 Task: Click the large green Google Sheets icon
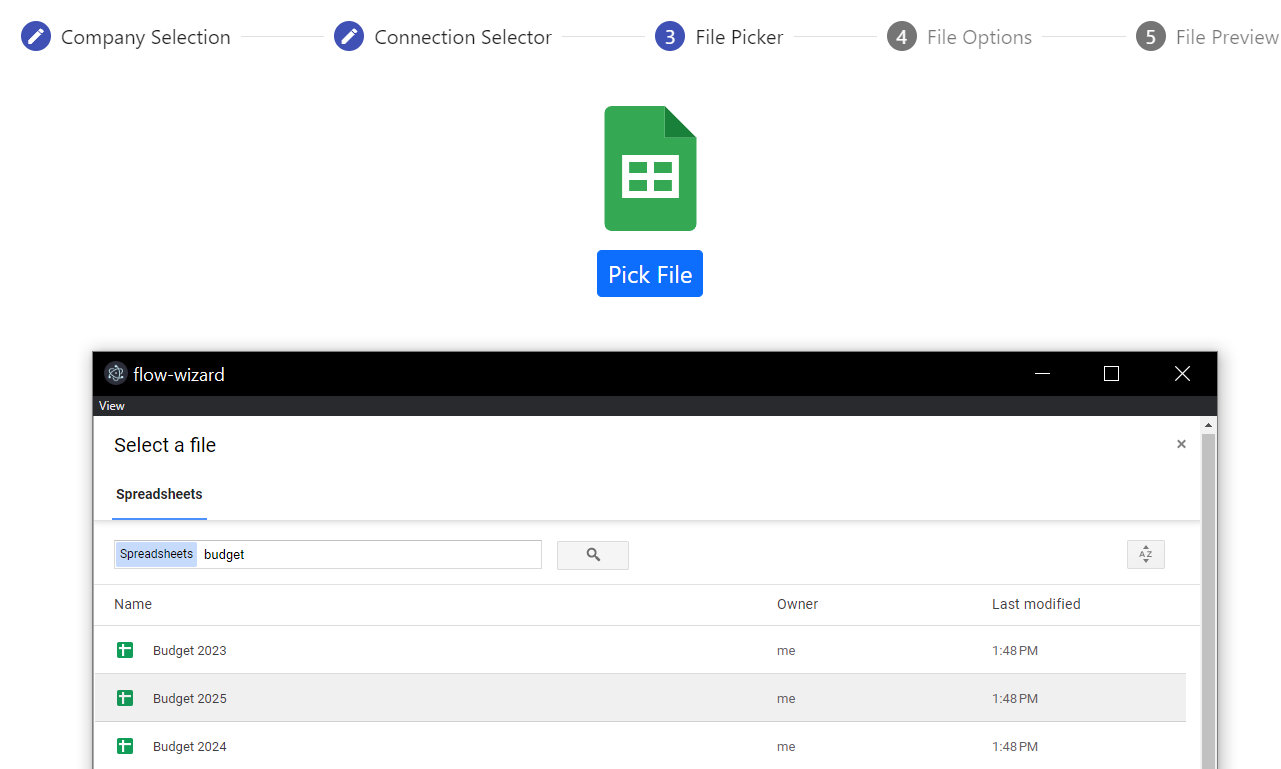[650, 168]
